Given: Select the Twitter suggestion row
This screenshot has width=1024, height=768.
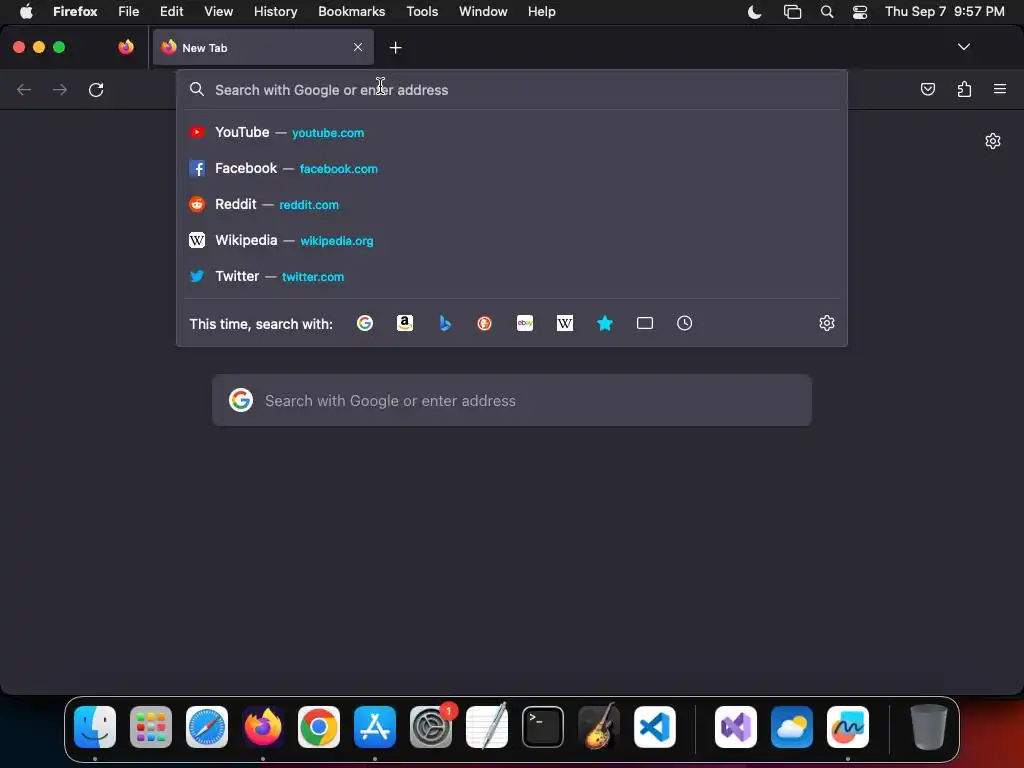Looking at the screenshot, I should pos(512,276).
